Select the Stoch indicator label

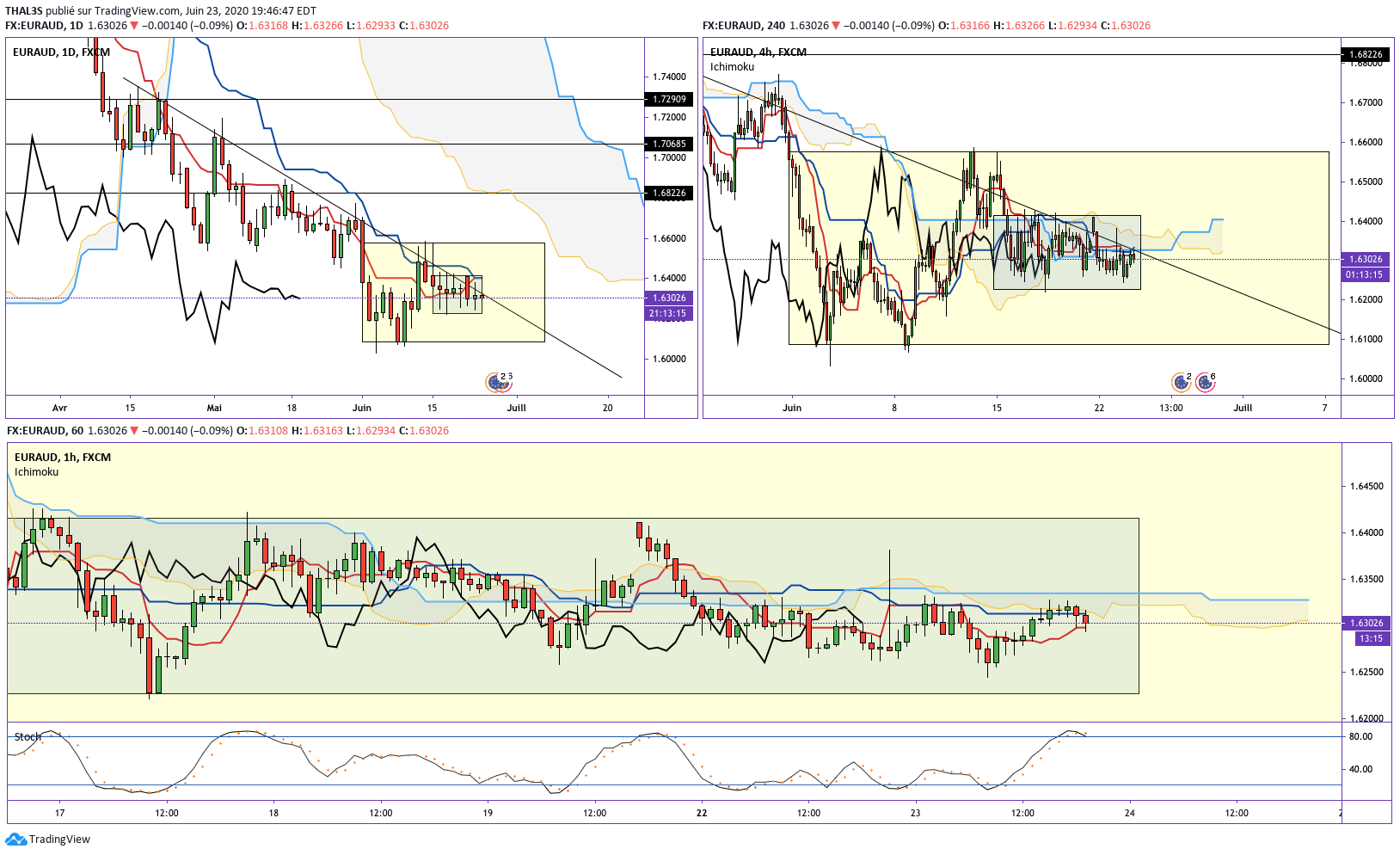click(28, 737)
